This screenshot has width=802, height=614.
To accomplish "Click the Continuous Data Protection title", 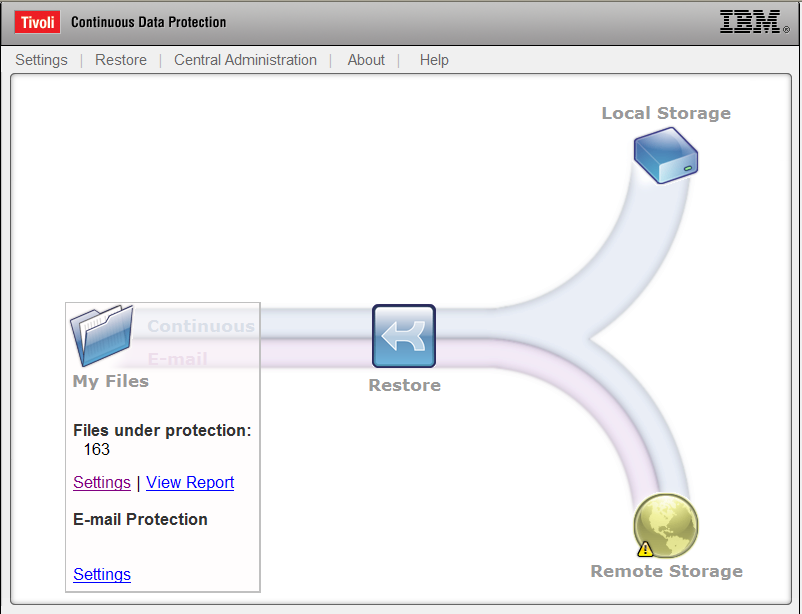I will [148, 22].
